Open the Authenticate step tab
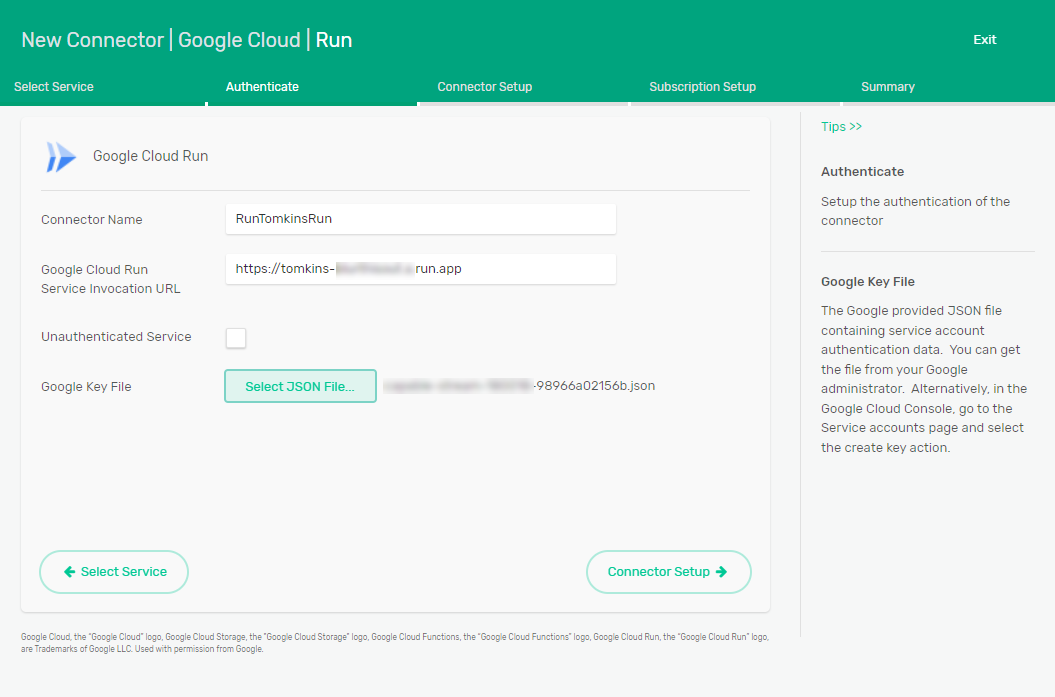1055x697 pixels. tap(262, 87)
